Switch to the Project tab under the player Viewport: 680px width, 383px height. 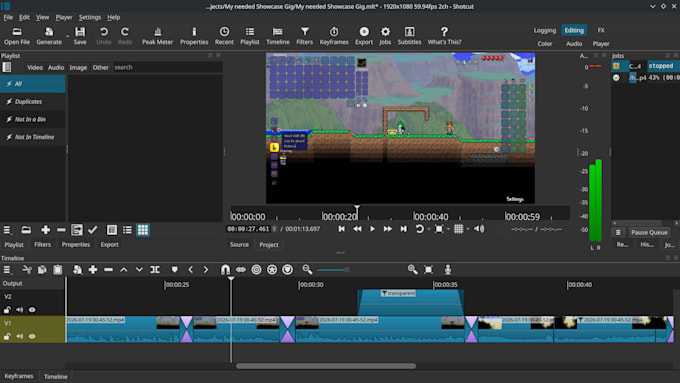[x=269, y=245]
